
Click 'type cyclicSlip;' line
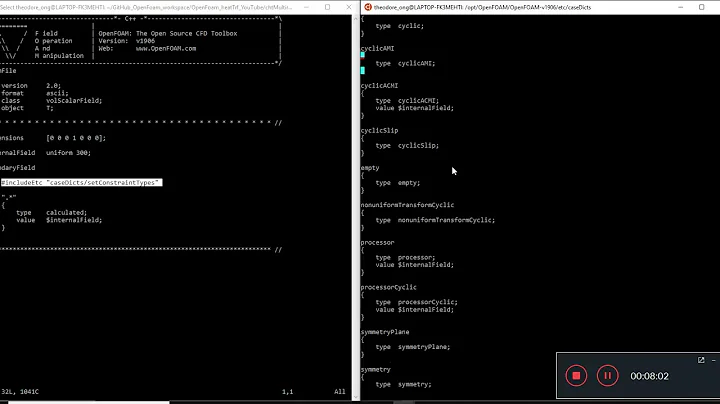point(407,146)
